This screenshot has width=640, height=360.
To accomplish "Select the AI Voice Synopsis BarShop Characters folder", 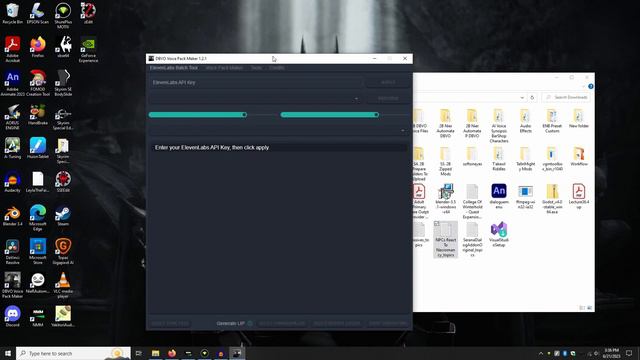I will pos(499,126).
